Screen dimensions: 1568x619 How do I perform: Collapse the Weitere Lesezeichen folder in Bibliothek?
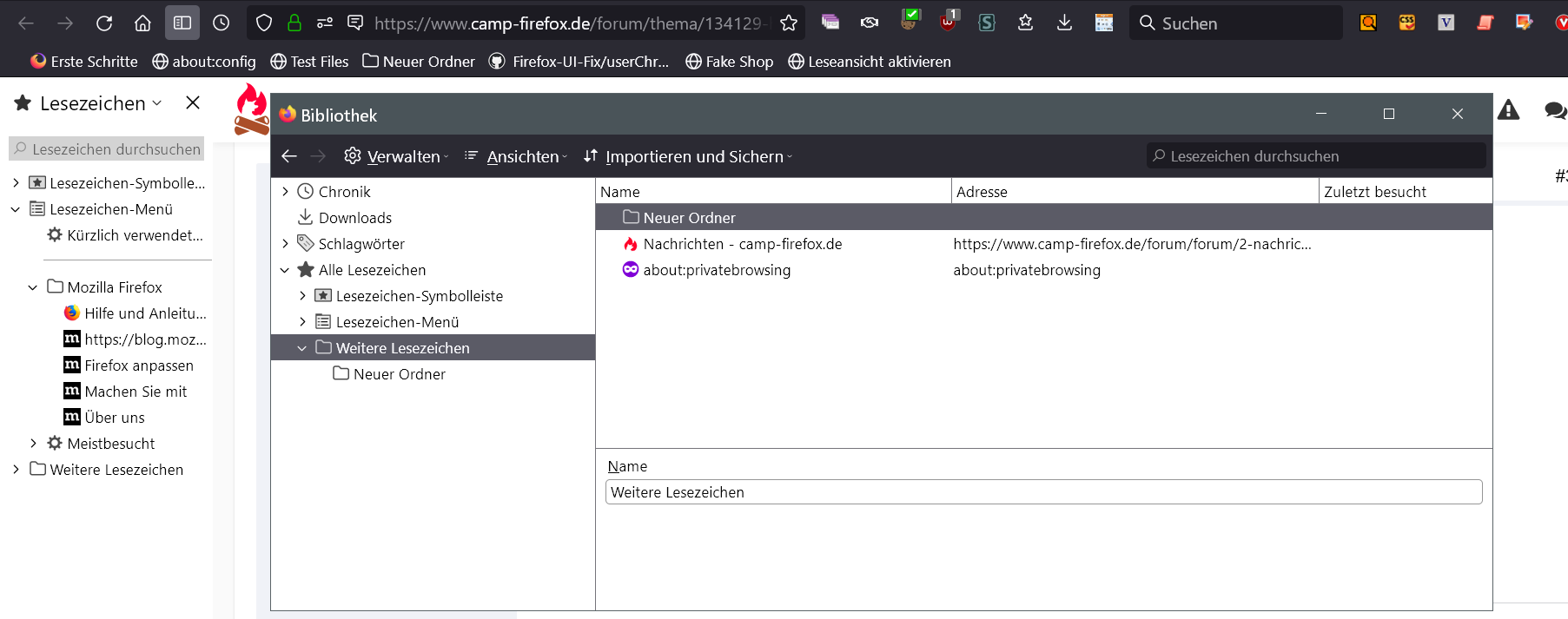302,348
